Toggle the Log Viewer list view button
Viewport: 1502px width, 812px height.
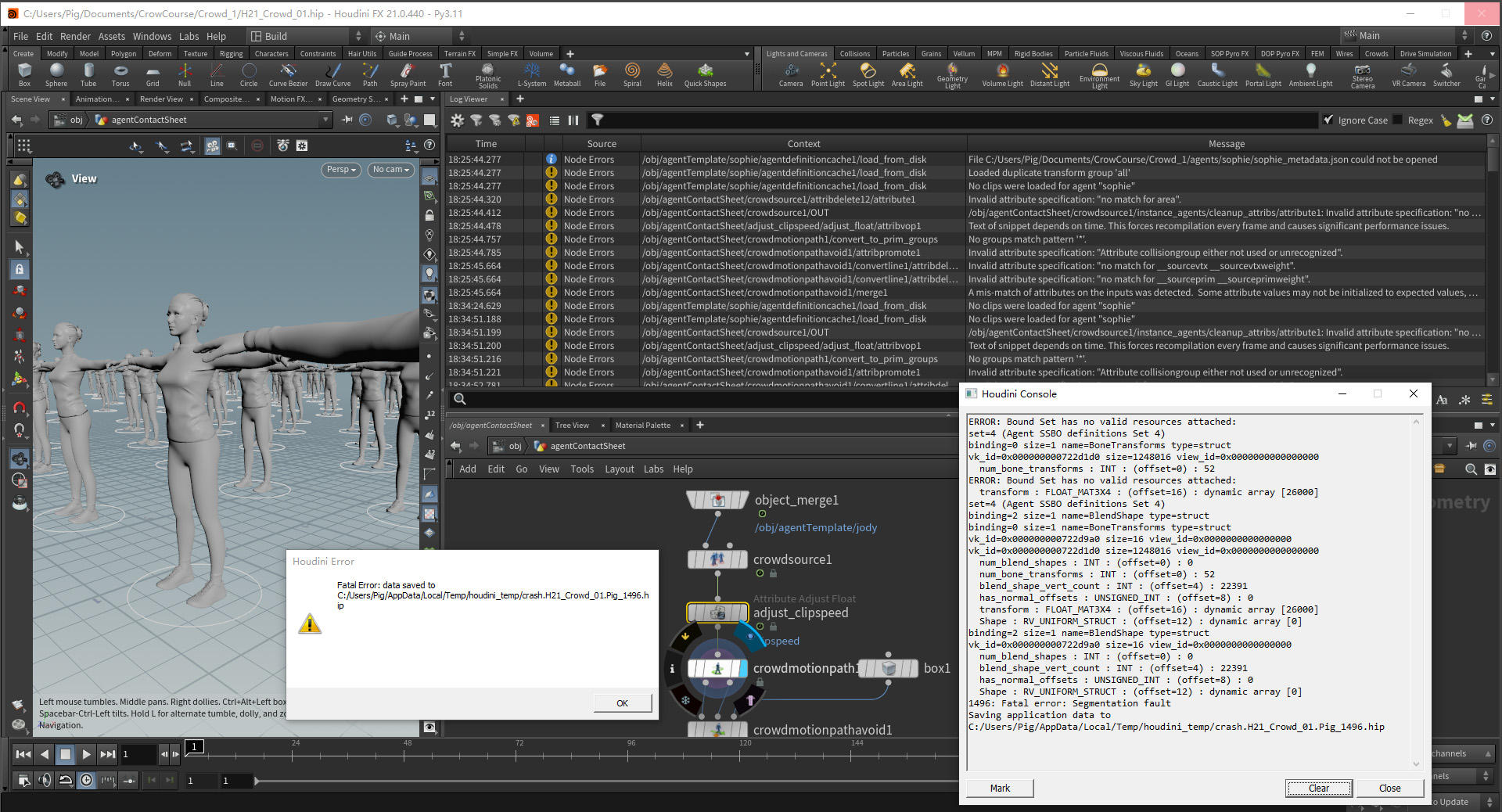tap(555, 120)
